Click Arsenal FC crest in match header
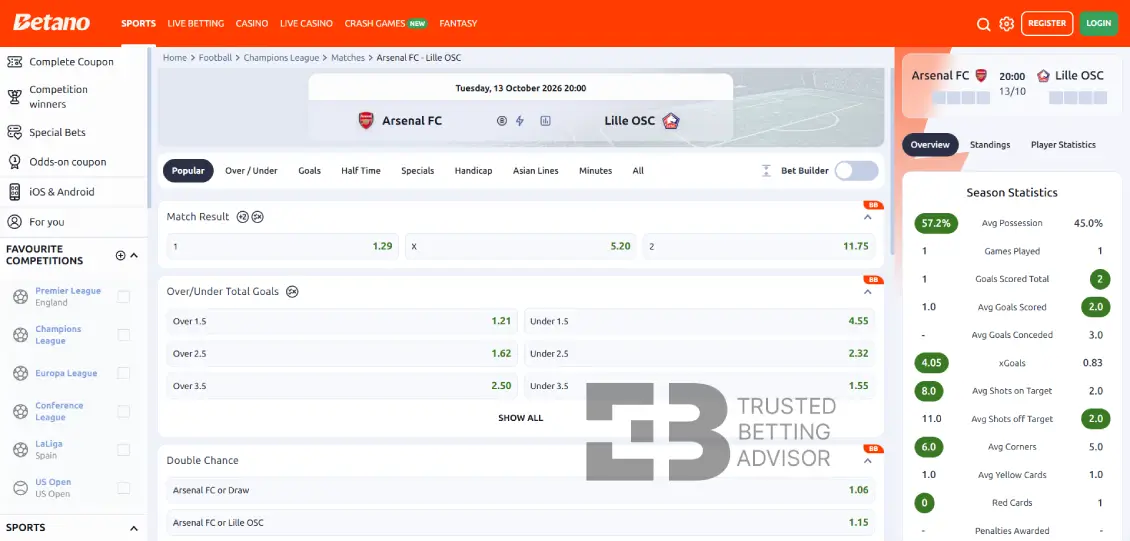Image resolution: width=1130 pixels, height=541 pixels. [x=366, y=120]
